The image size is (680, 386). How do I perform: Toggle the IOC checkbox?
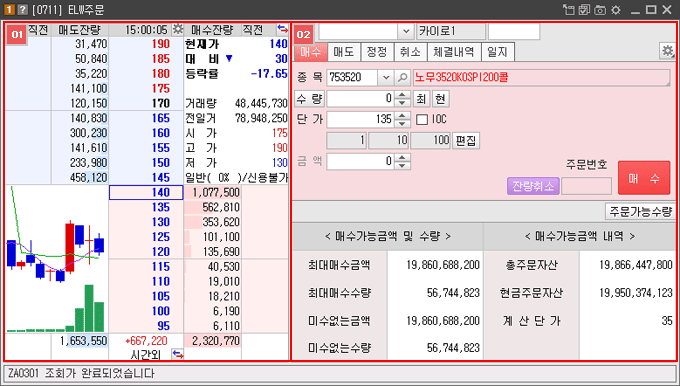422,119
